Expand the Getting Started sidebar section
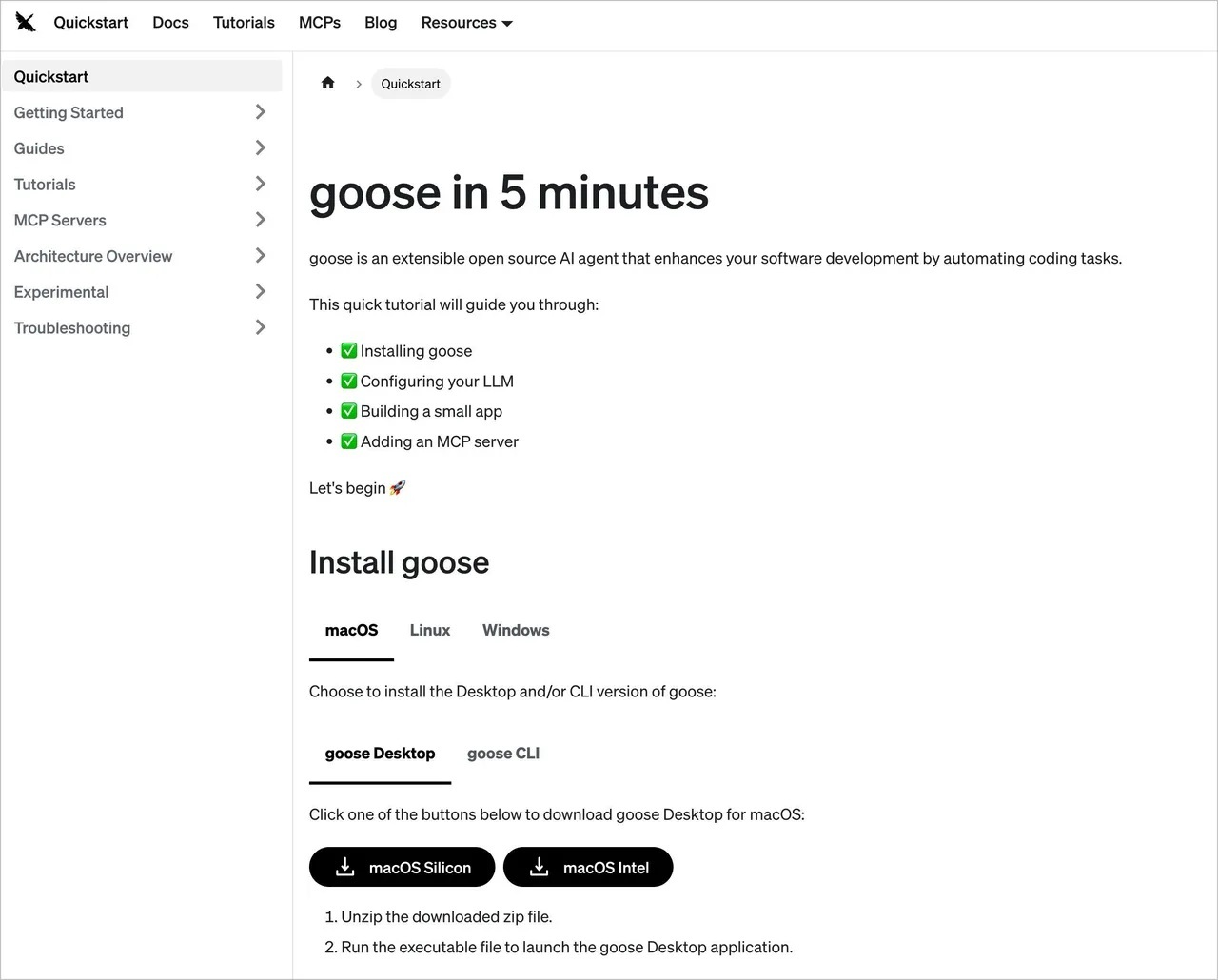Screen dimensions: 1218x980 pyautogui.click(x=260, y=112)
